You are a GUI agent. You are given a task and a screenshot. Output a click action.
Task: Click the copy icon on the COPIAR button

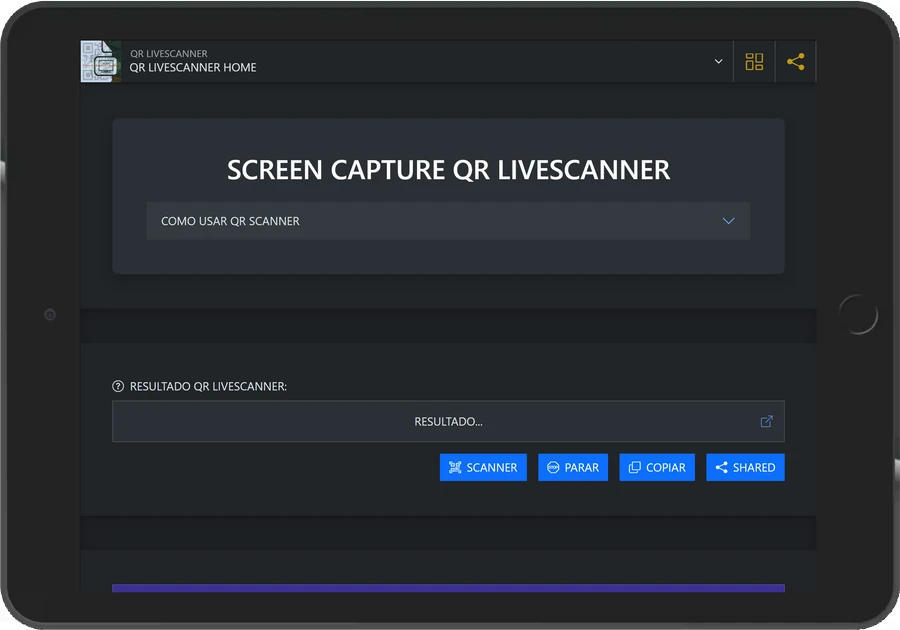point(634,467)
